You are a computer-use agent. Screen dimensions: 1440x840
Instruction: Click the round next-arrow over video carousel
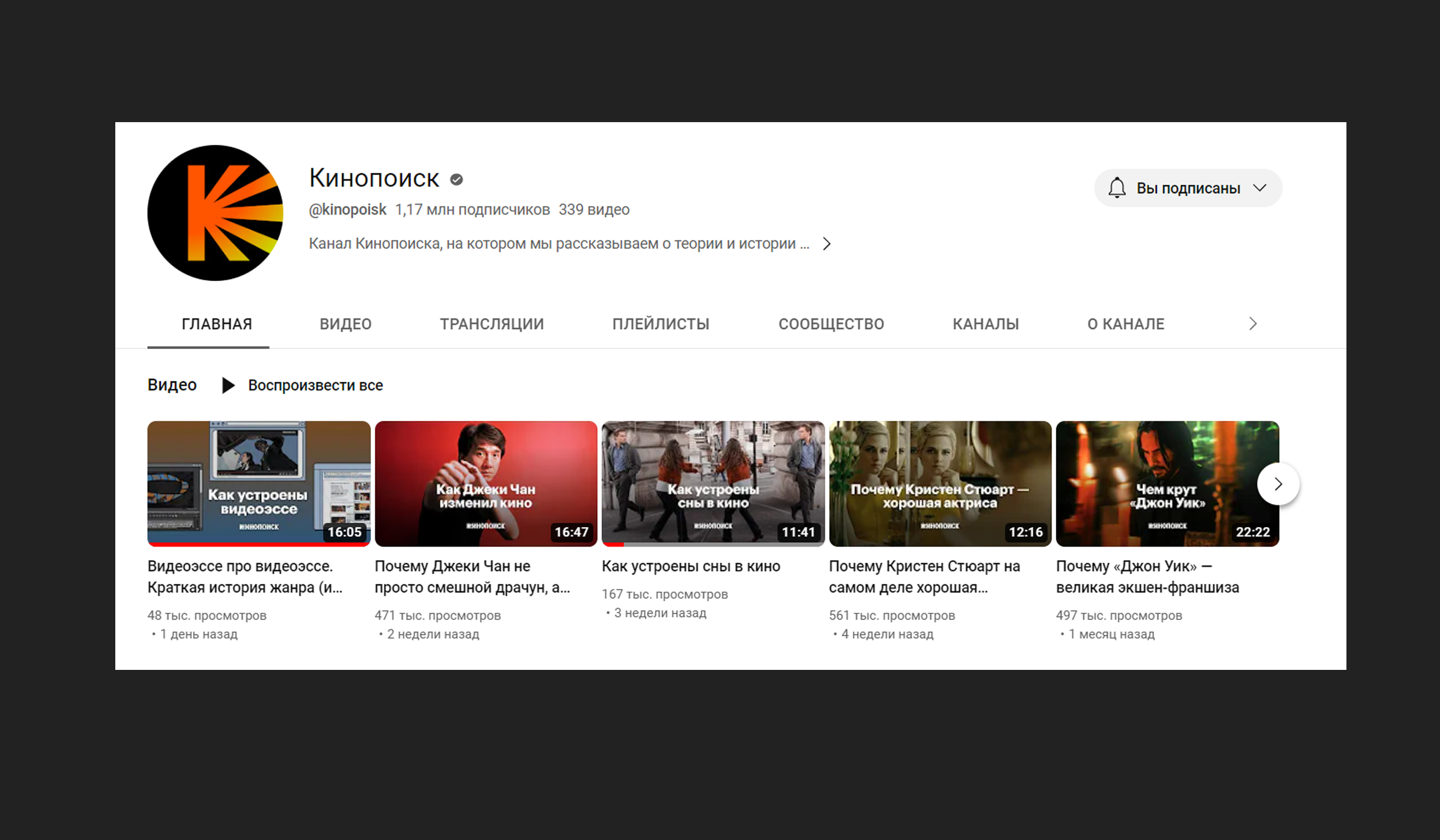[1278, 484]
